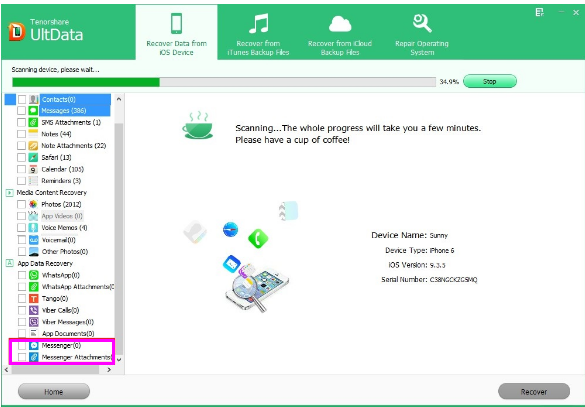Click the App Documents icon
The height and width of the screenshot is (407, 585).
[x=34, y=333]
